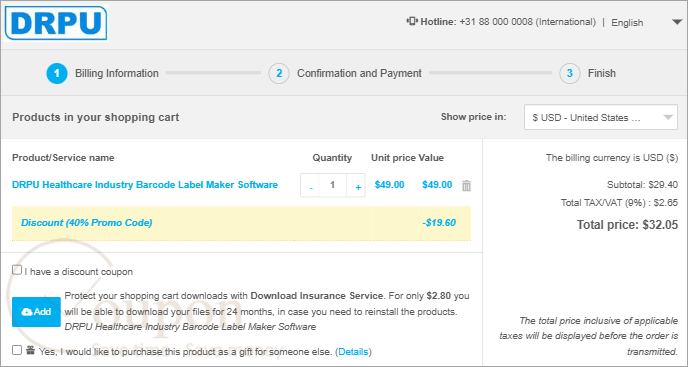Viewport: 688px width, 367px height.
Task: Click the hotline number '+31 88 000 0008'
Action: (x=496, y=22)
